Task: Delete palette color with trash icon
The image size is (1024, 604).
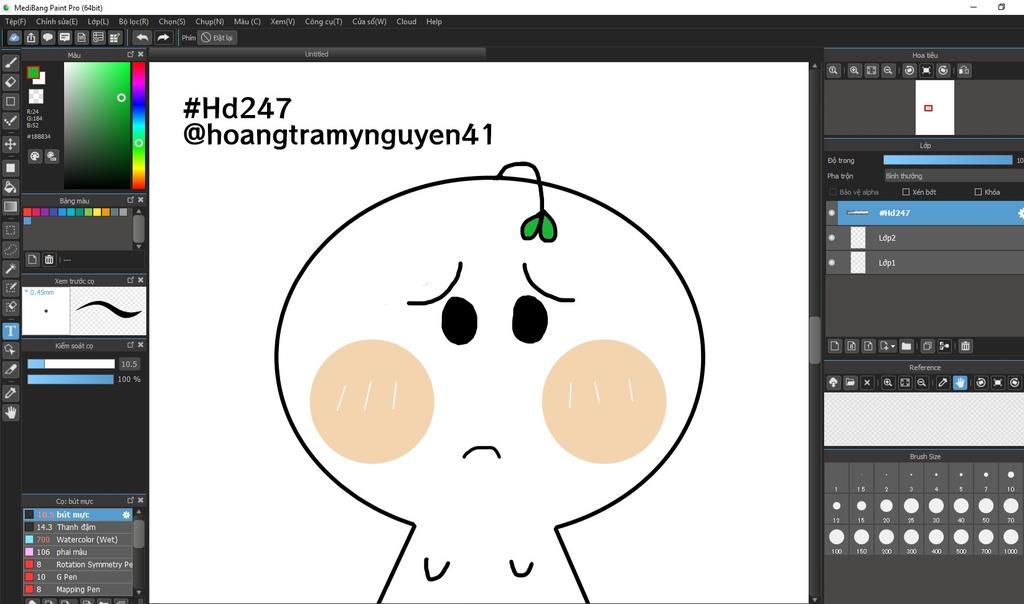Action: [49, 259]
